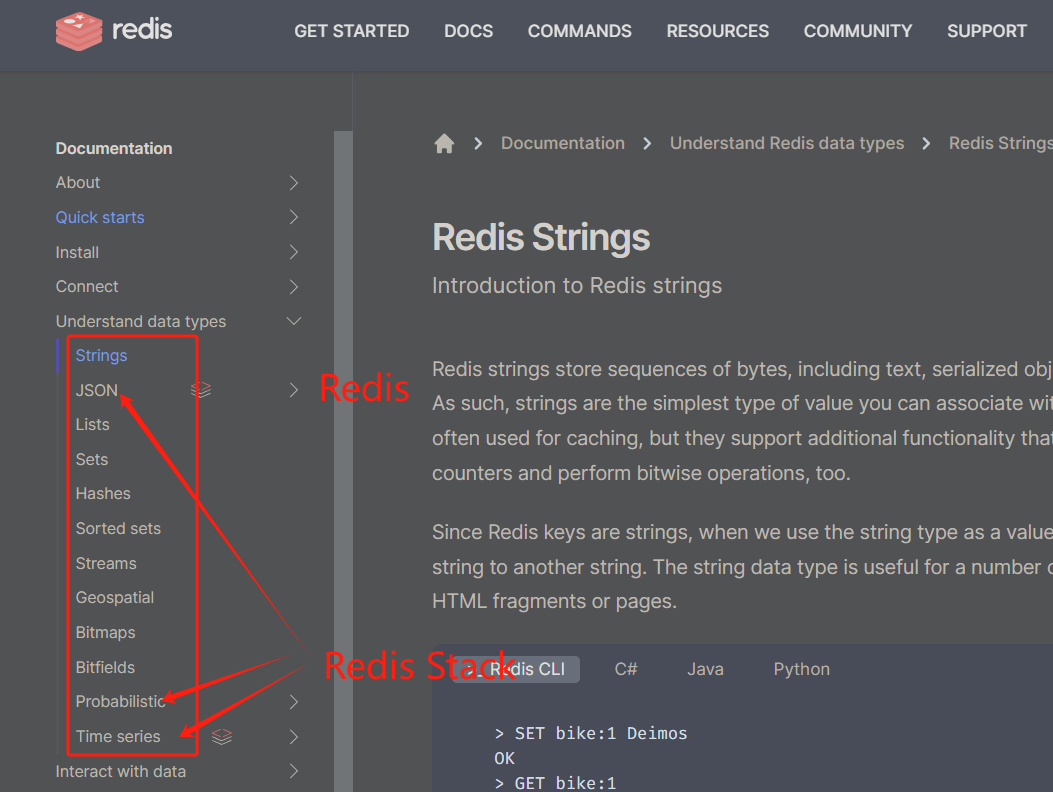Open the COMMUNITY menu
Viewport: 1053px width, 792px height.
(x=857, y=31)
